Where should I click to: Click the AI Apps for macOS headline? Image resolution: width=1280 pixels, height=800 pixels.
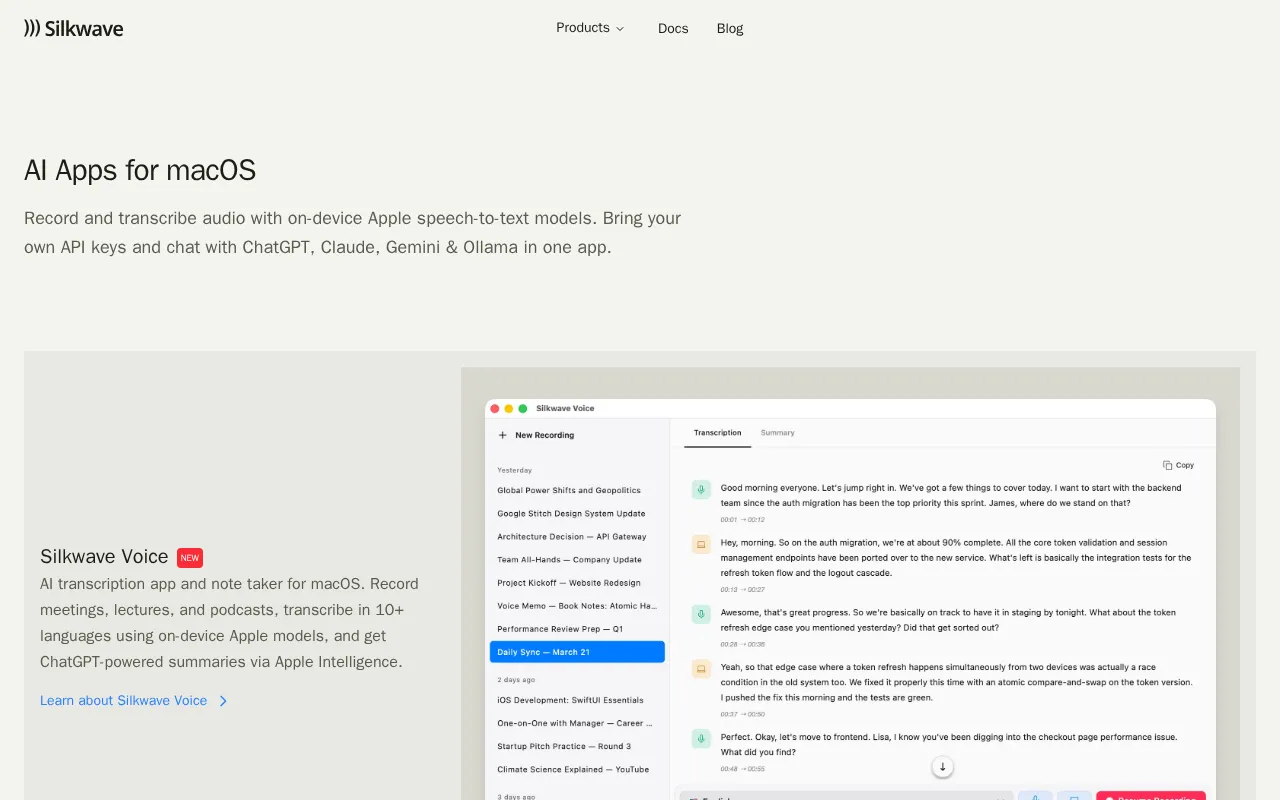[x=140, y=170]
